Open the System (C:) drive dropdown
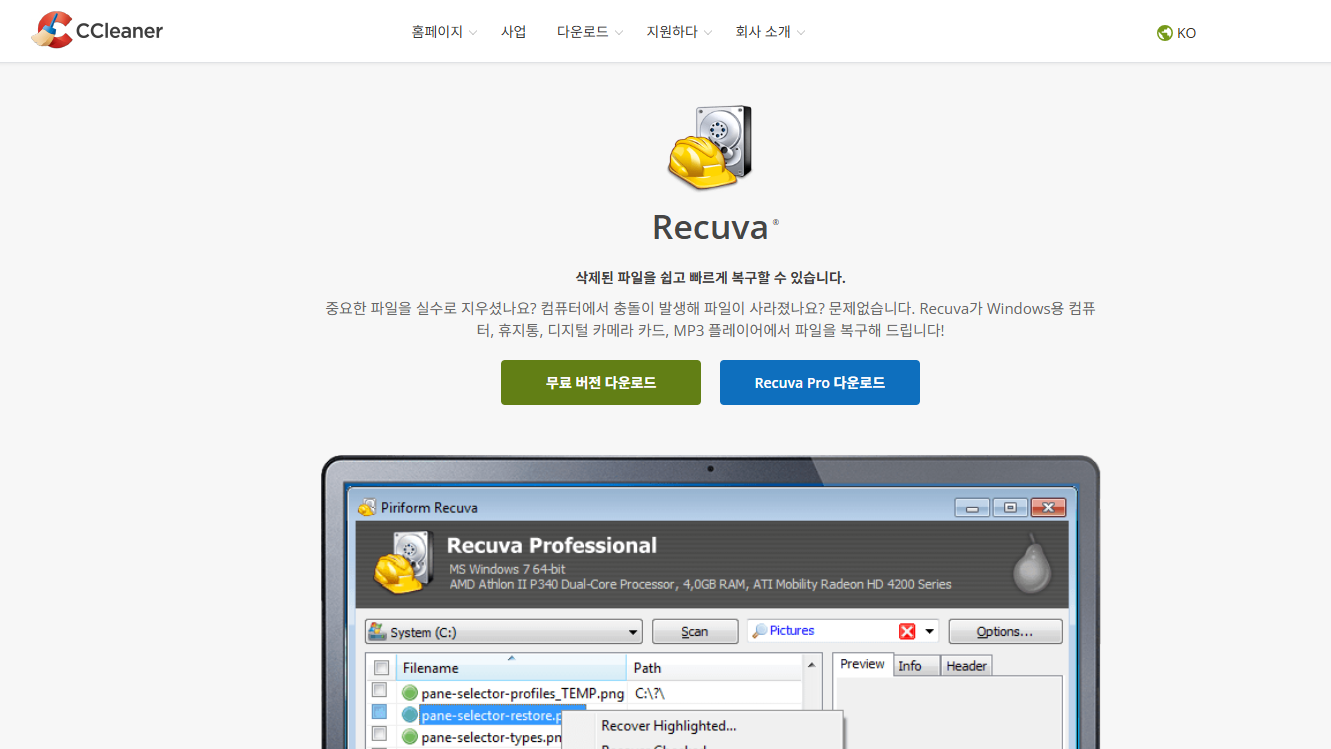Viewport: 1331px width, 749px height. coord(633,632)
